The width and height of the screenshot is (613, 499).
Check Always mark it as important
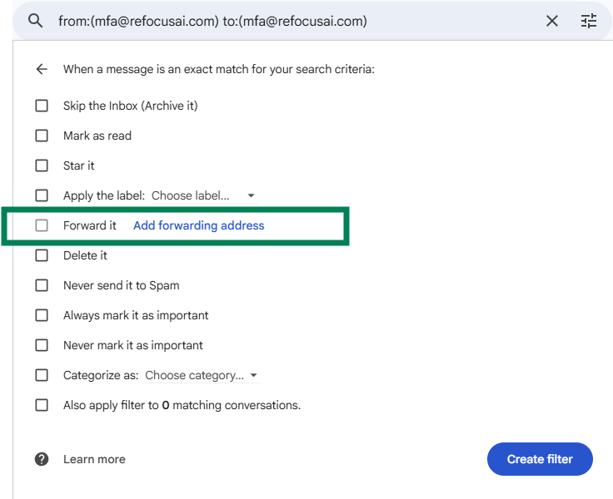pos(41,315)
